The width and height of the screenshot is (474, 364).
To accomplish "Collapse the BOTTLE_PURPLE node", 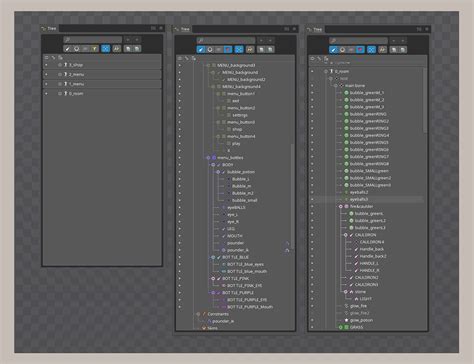I will click(x=213, y=293).
